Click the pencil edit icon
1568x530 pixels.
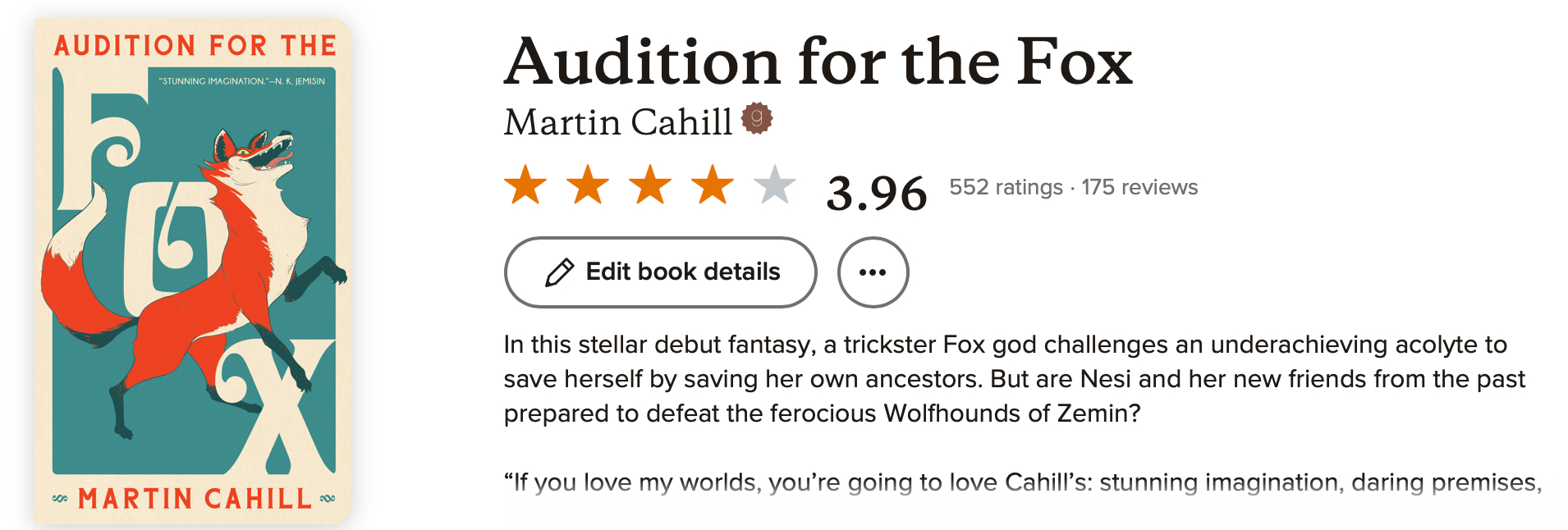(560, 272)
